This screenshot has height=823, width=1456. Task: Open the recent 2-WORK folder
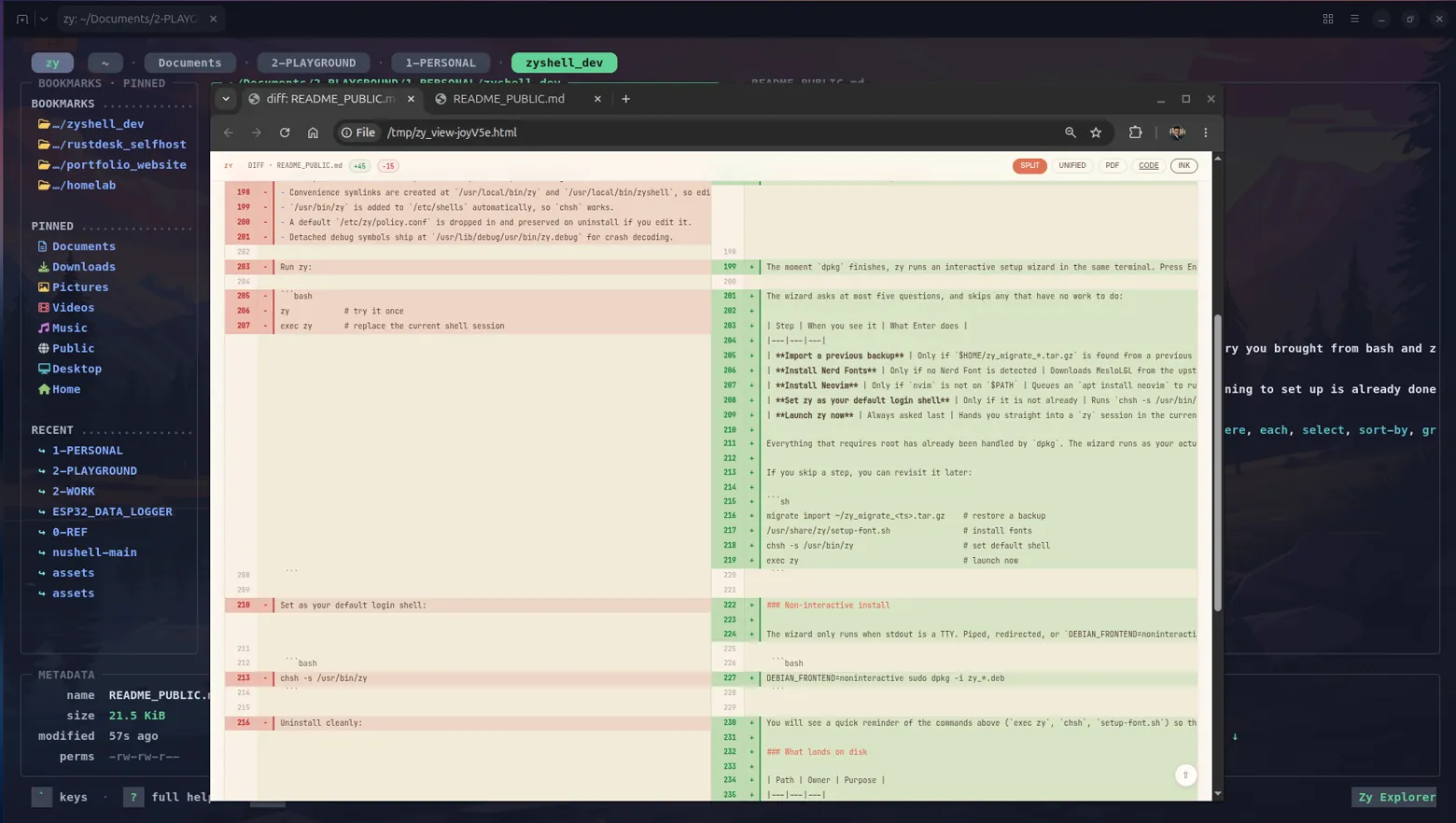(x=66, y=492)
